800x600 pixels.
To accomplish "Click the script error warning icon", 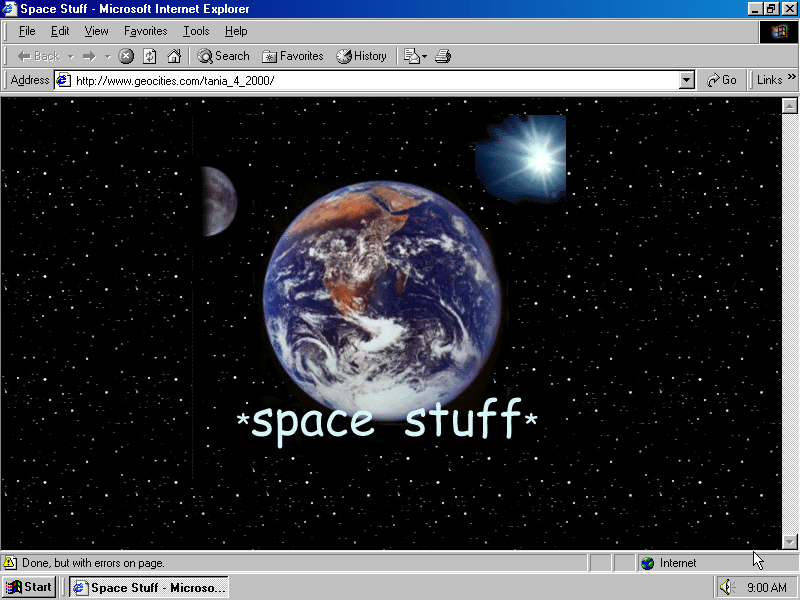I will 10,563.
